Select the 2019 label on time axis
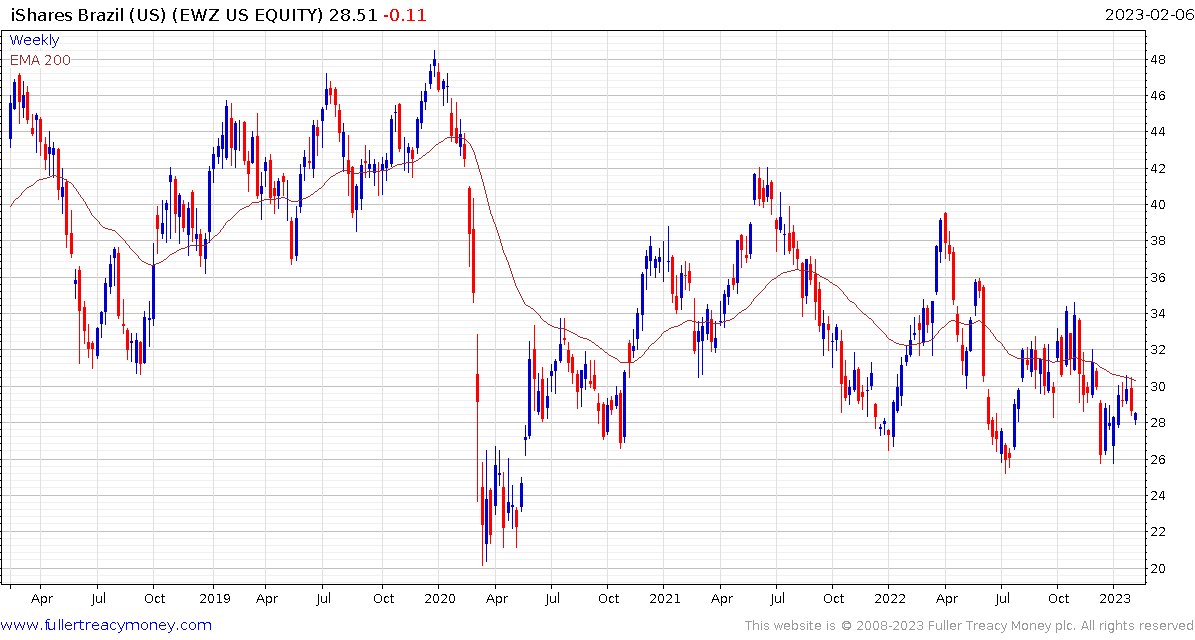Image resolution: width=1195 pixels, height=640 pixels. (213, 599)
